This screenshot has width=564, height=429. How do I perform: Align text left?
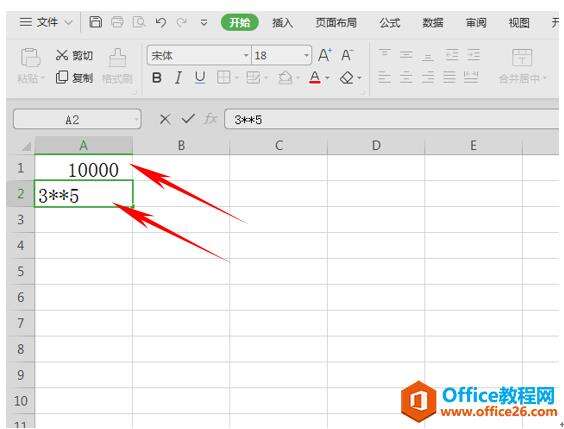tap(385, 77)
